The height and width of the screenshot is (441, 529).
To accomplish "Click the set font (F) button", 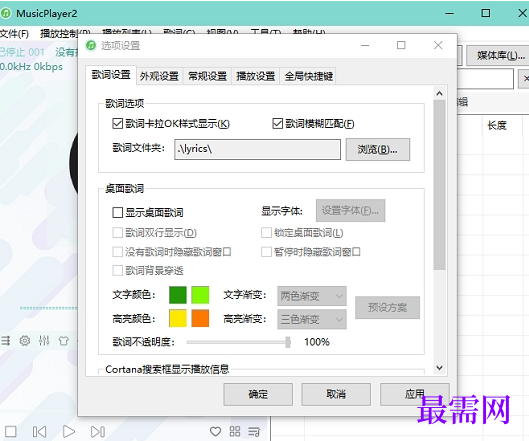I will pyautogui.click(x=350, y=211).
